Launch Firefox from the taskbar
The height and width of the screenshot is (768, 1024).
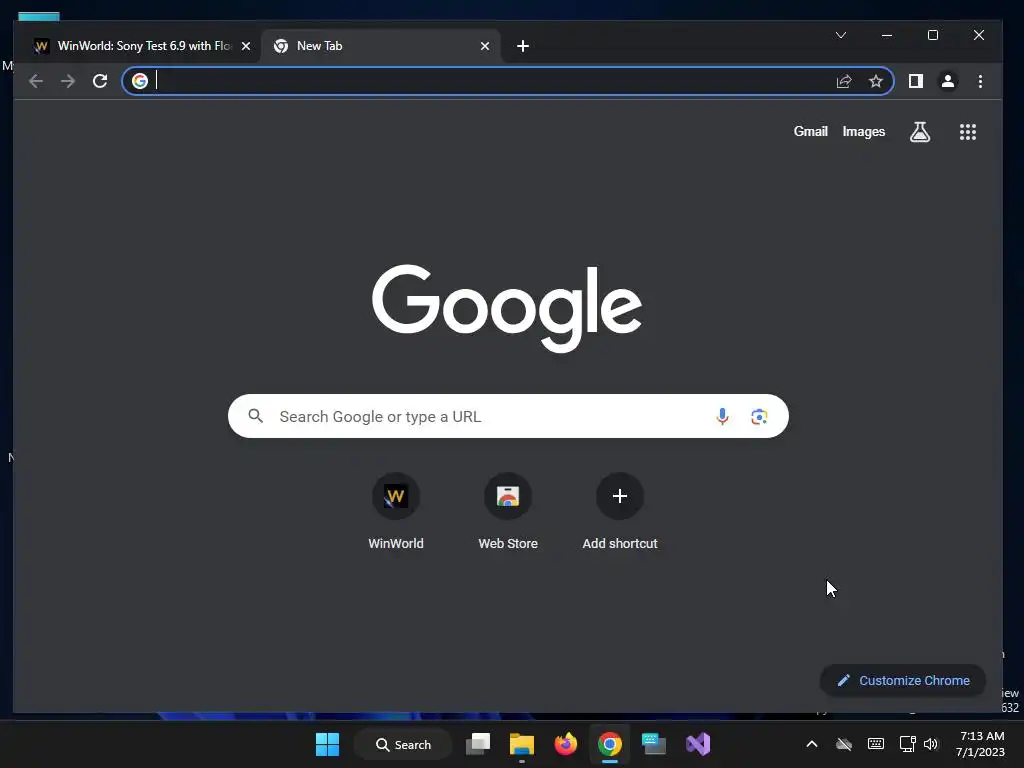566,744
